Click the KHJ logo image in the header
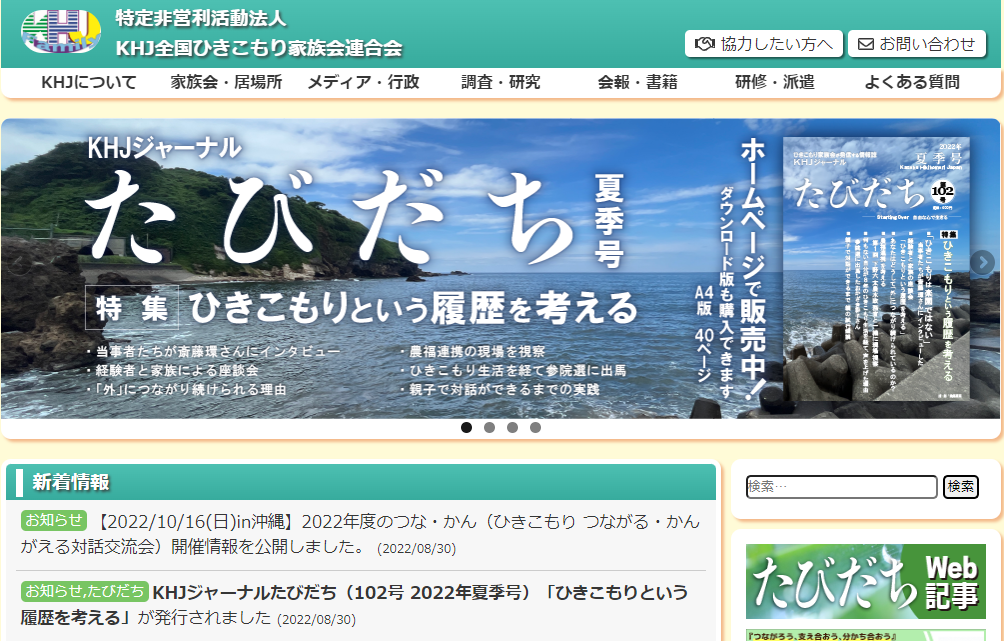 [61, 31]
